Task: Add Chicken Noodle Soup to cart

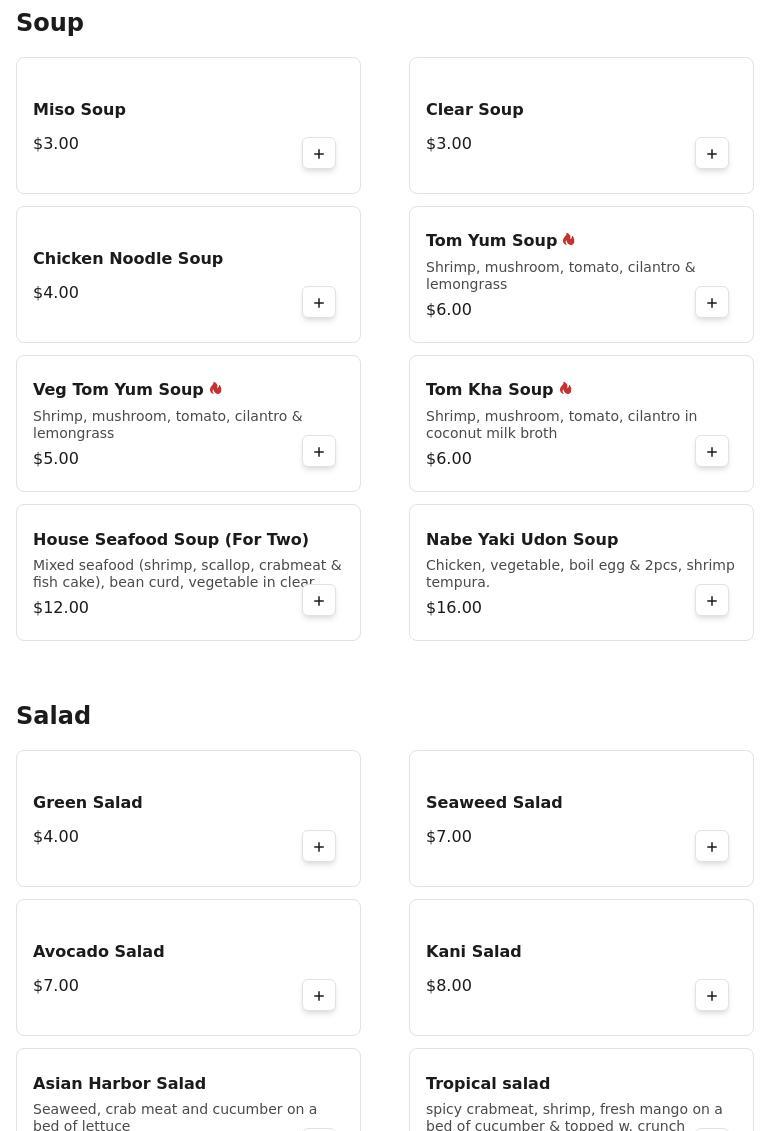Action: (x=319, y=303)
